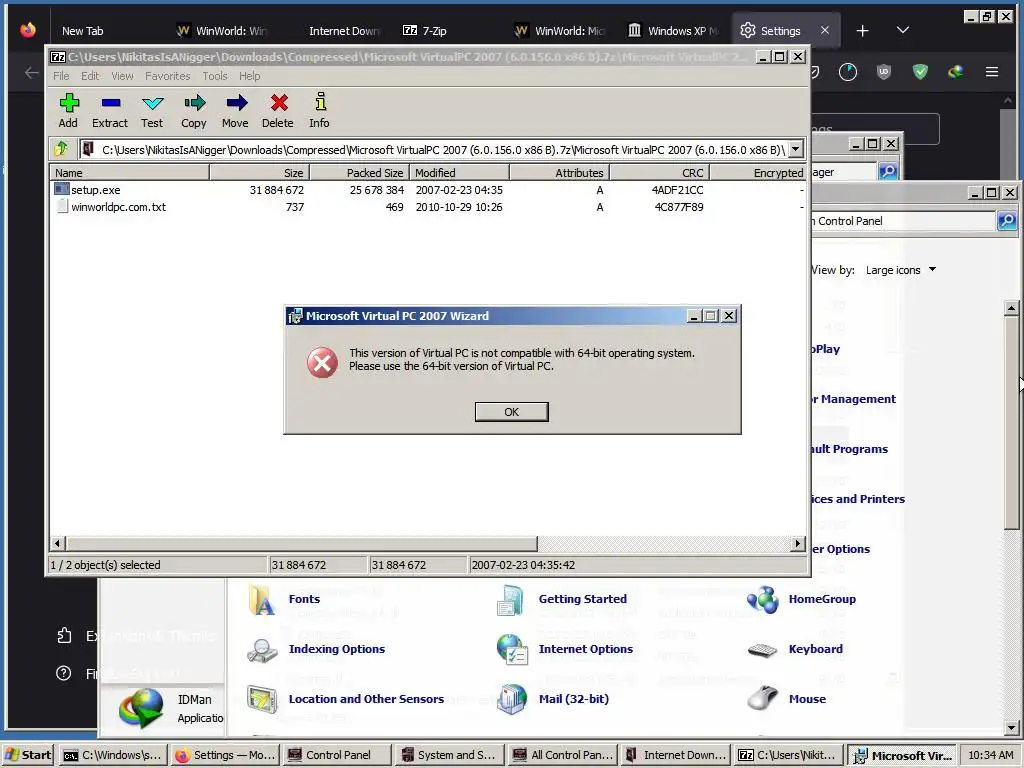Click the error icon in Virtual PC dialog
This screenshot has height=768, width=1024.
(323, 362)
